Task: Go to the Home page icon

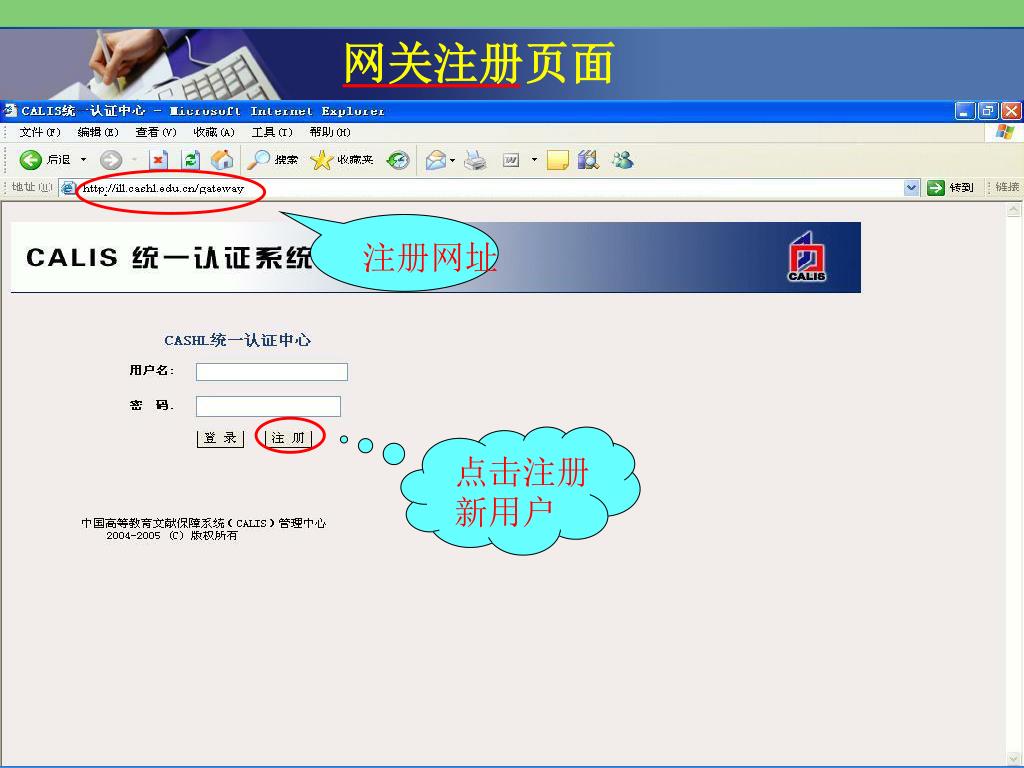Action: [222, 159]
